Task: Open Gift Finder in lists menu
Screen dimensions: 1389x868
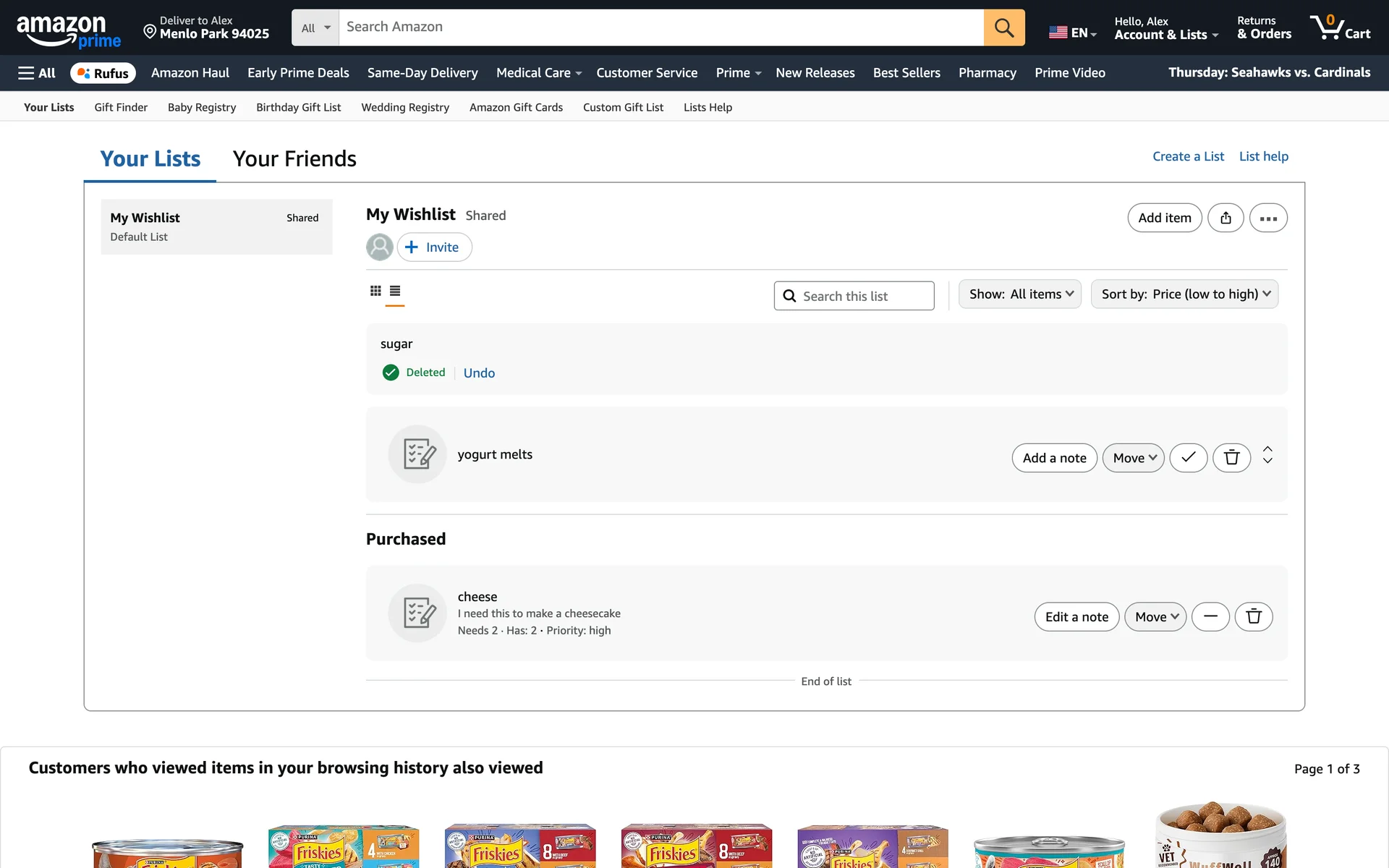Action: click(121, 107)
